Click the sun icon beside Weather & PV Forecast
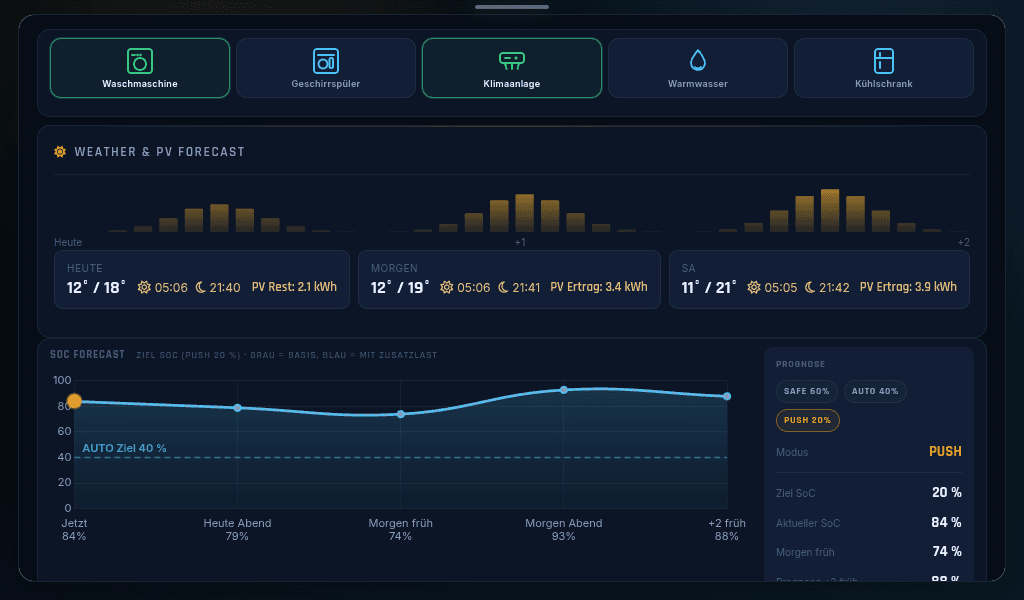Screen dimensions: 1024x600 tap(60, 151)
